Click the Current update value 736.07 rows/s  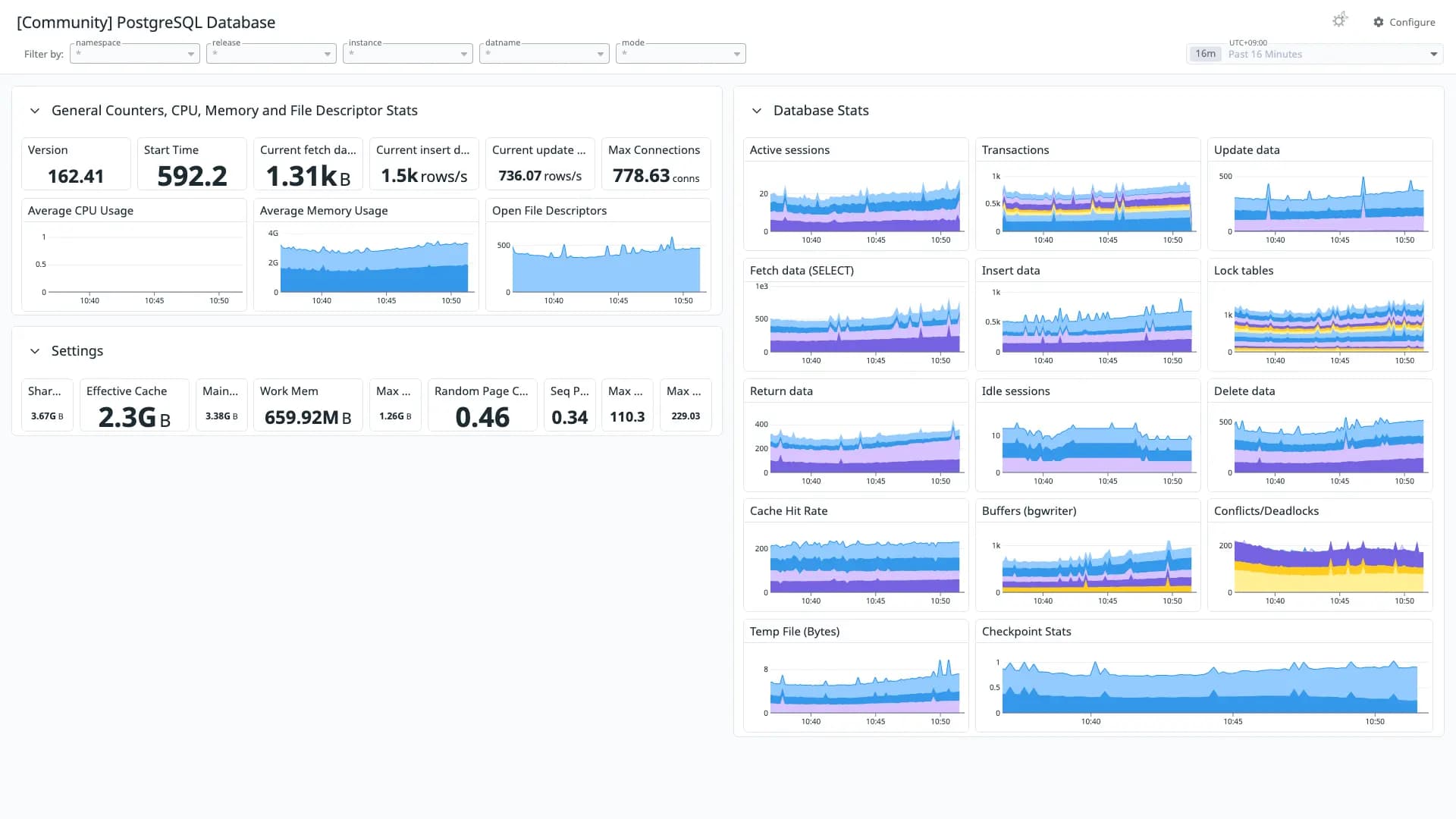[540, 176]
